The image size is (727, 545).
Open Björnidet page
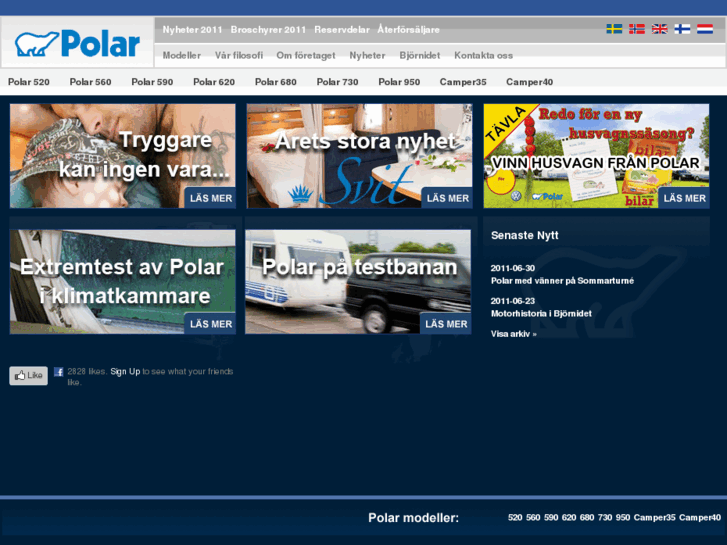[x=420, y=56]
